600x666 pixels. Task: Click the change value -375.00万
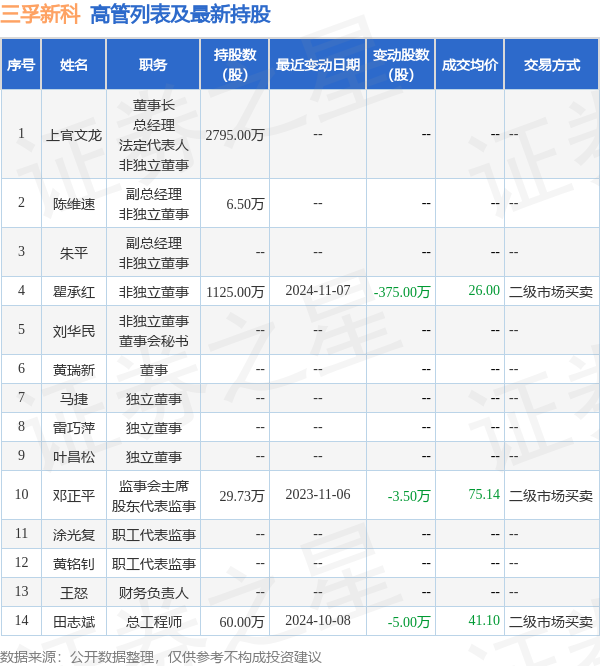(402, 292)
